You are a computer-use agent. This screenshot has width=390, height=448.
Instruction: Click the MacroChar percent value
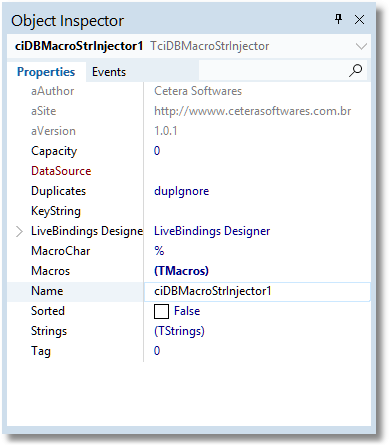coord(159,251)
